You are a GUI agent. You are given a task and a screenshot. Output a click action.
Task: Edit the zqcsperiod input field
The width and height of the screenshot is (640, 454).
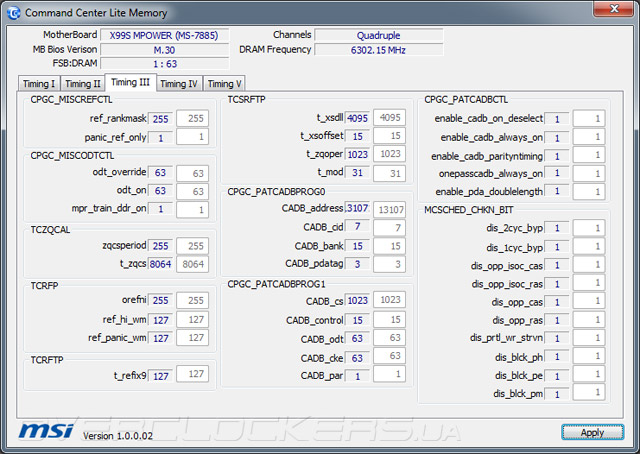[193, 246]
